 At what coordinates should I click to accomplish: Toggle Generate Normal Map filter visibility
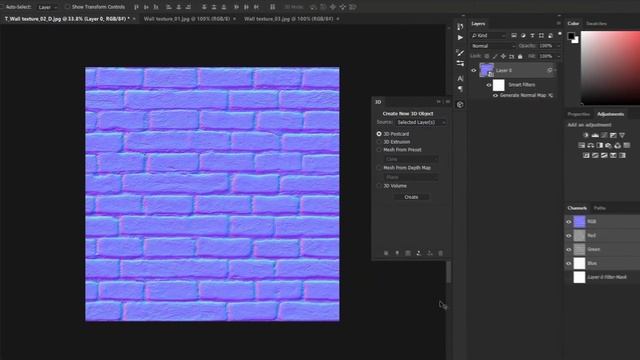tap(495, 96)
